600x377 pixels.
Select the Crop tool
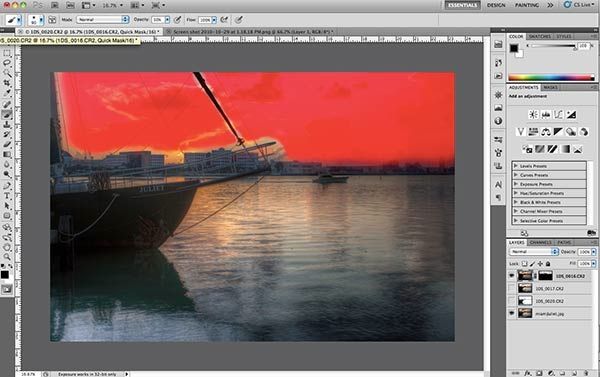click(x=7, y=83)
